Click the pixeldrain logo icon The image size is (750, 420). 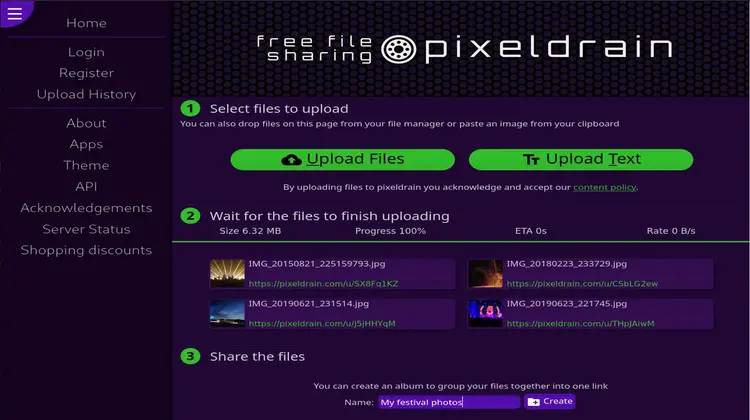pos(398,49)
